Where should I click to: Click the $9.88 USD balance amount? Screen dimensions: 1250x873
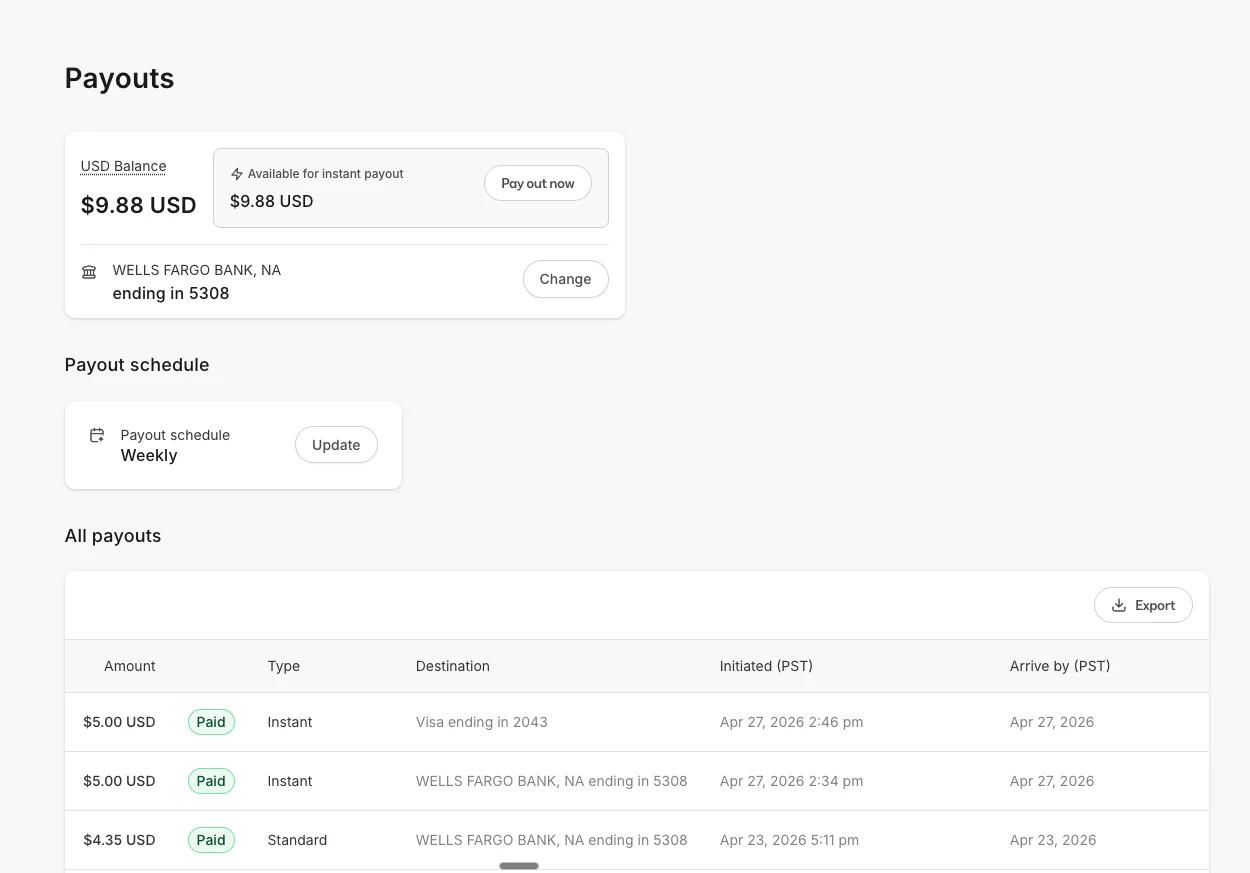coord(138,205)
